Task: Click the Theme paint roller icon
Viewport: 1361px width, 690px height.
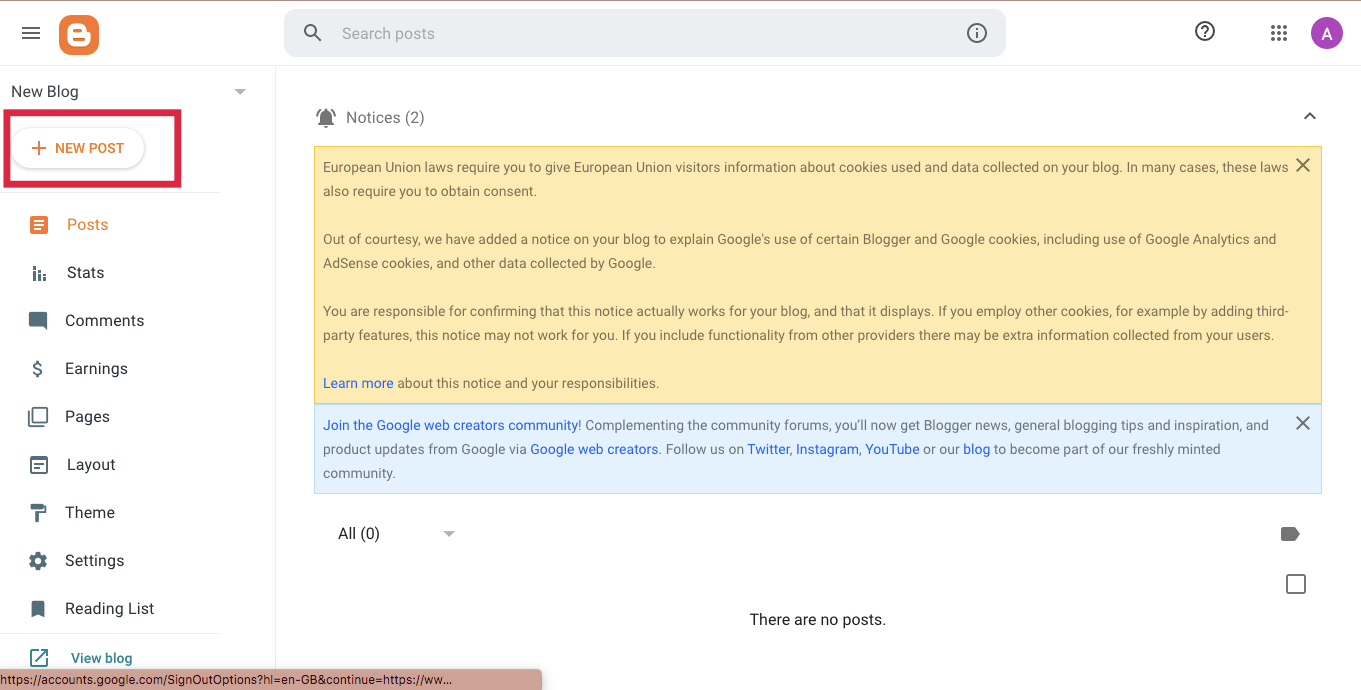Action: (x=38, y=513)
